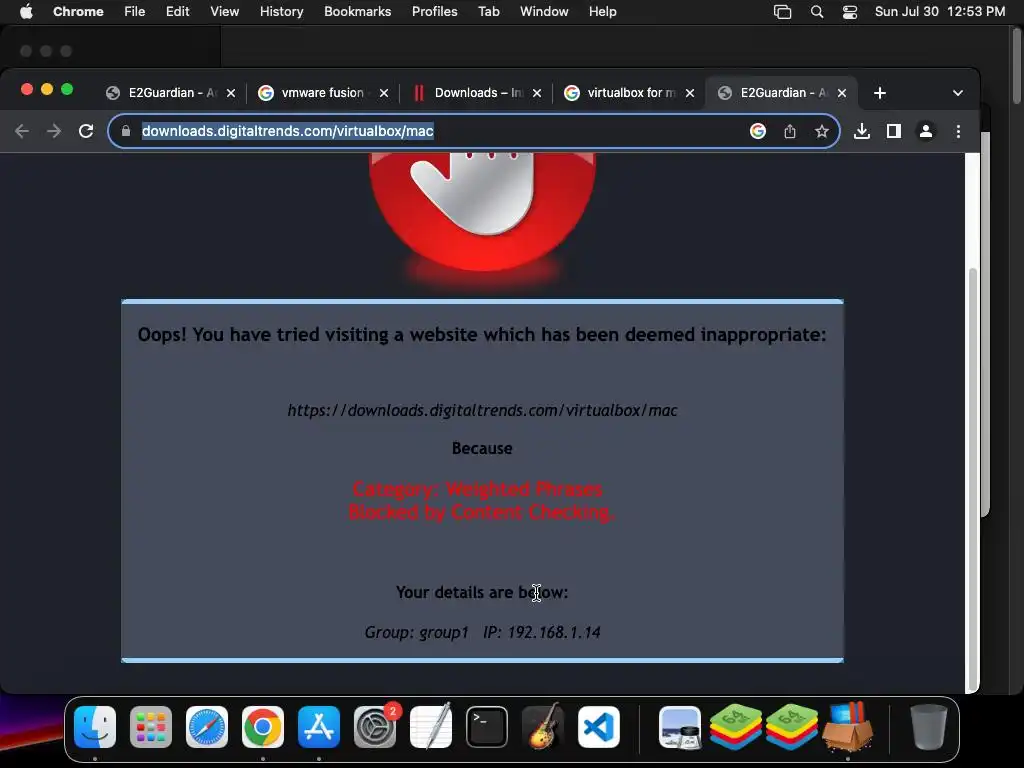Go back to the previous page

click(22, 131)
